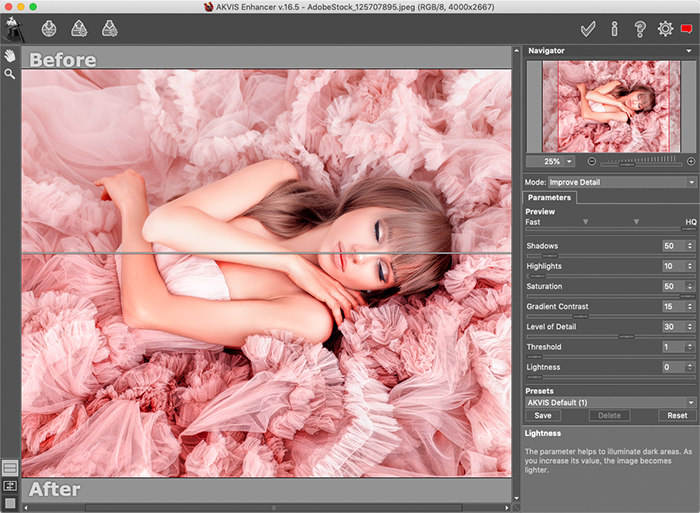Open the 25% zoom level dropdown
The width and height of the screenshot is (700, 513).
(569, 161)
